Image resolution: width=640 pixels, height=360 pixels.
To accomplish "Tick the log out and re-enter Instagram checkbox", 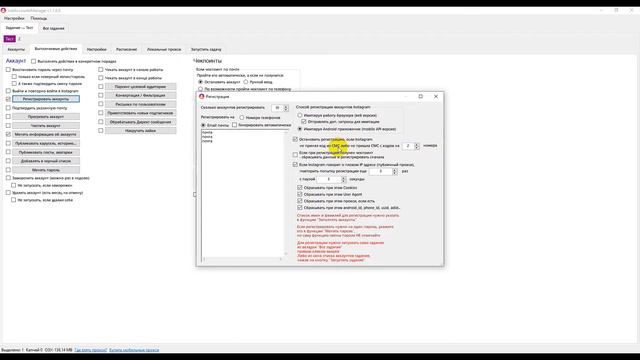I will tap(8, 91).
